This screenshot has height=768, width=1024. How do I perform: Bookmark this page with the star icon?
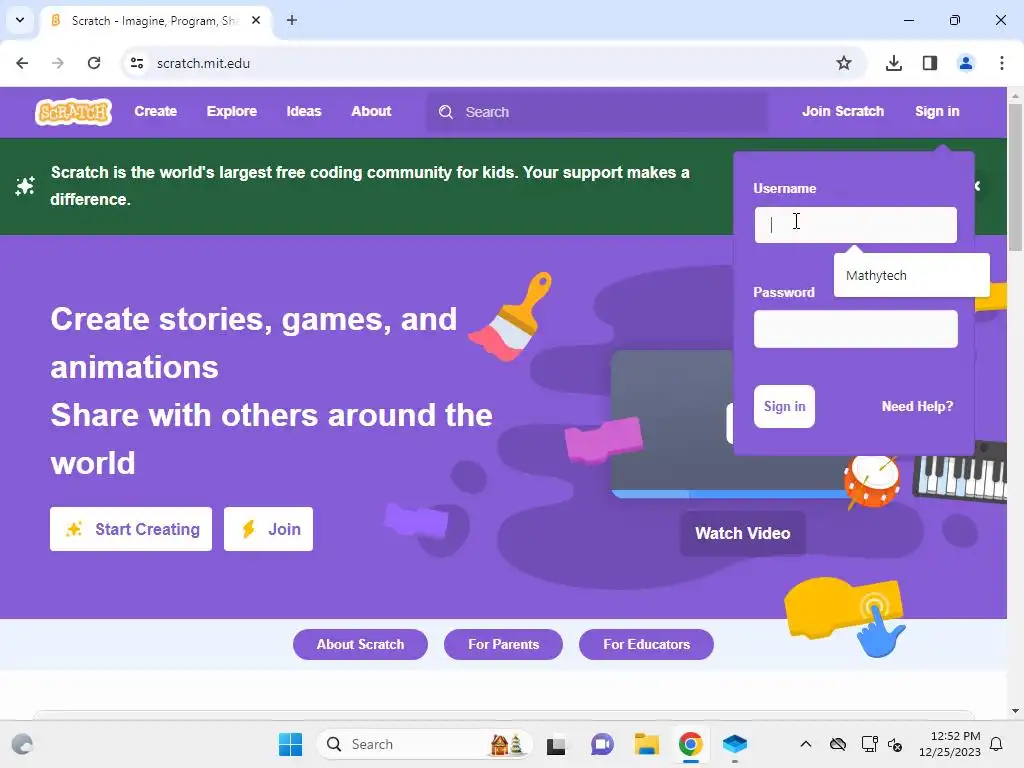(844, 63)
